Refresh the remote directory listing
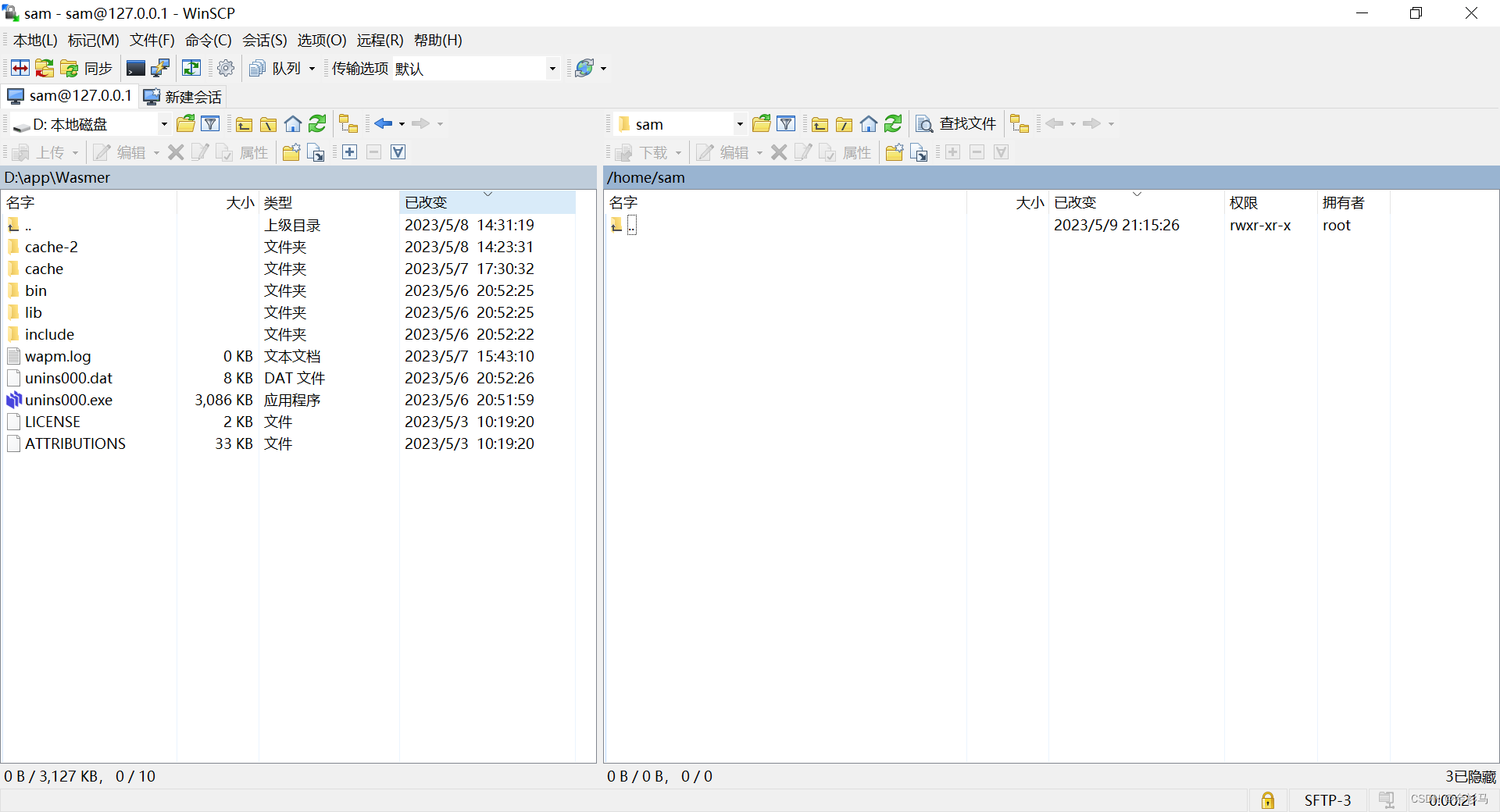1500x812 pixels. tap(893, 124)
